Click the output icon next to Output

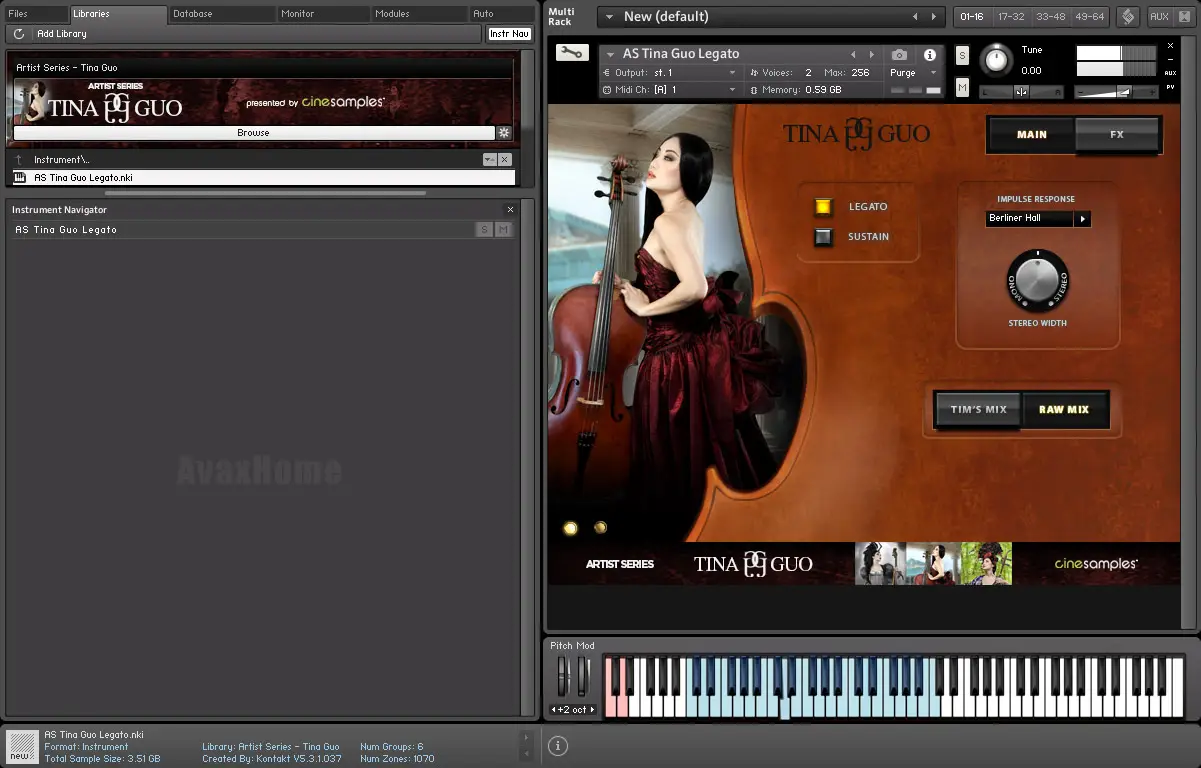607,73
